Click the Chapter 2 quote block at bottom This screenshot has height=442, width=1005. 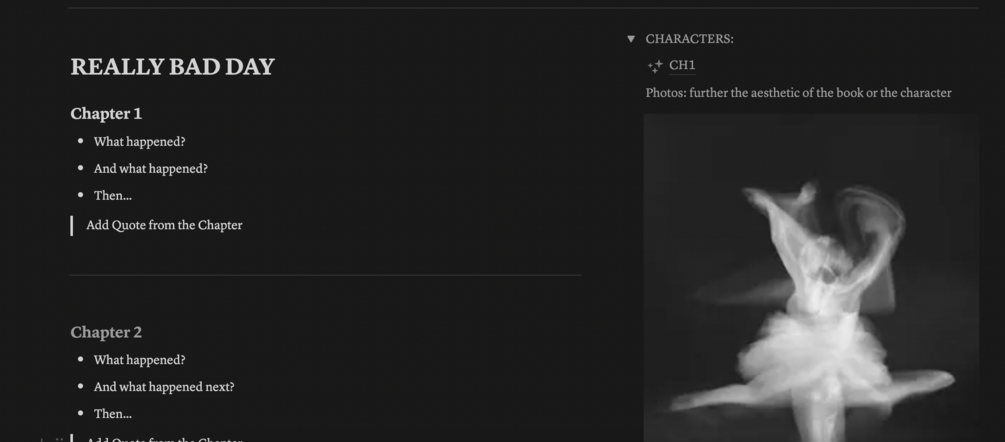(x=164, y=439)
